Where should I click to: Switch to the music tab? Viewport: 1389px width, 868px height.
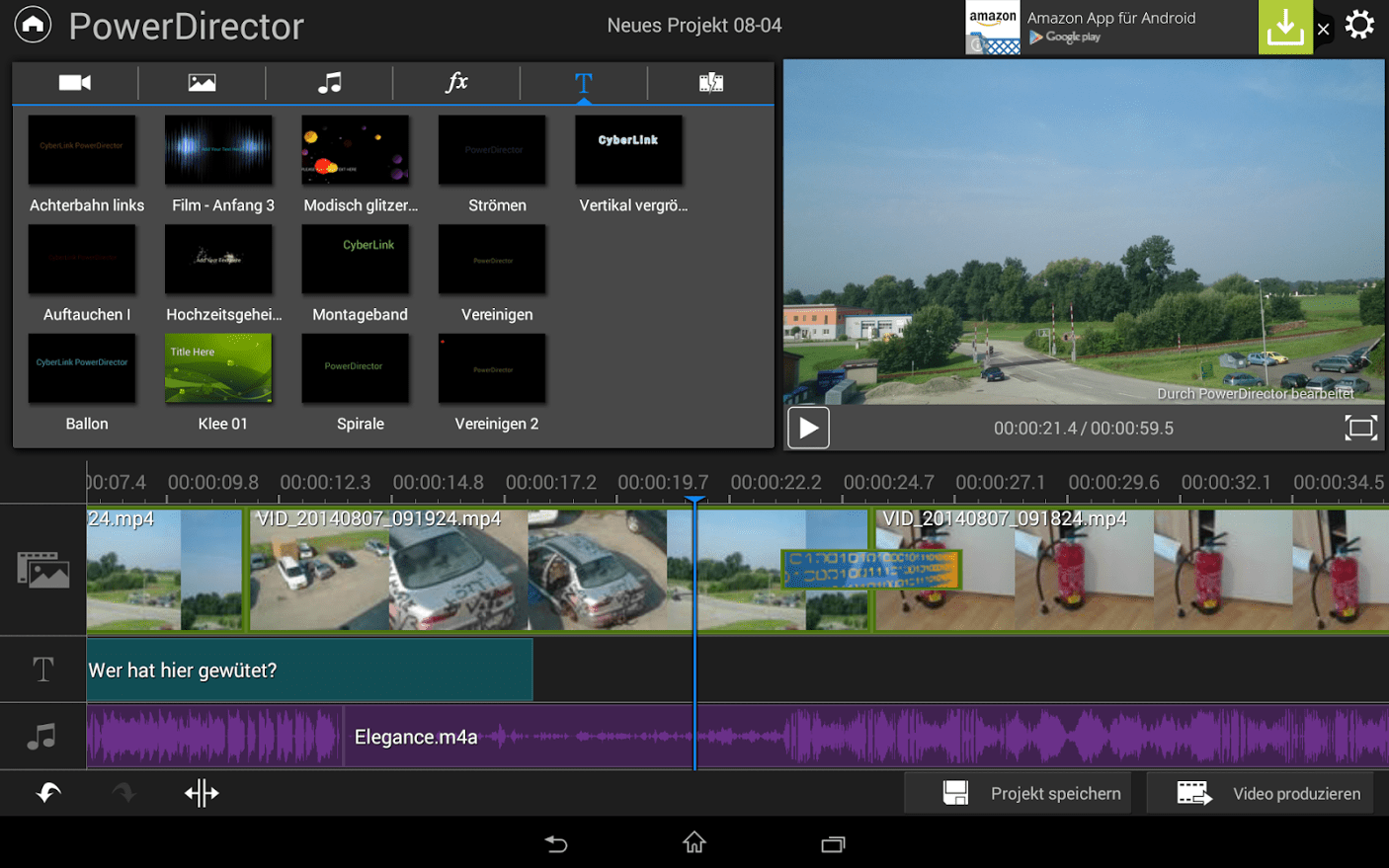click(x=329, y=83)
